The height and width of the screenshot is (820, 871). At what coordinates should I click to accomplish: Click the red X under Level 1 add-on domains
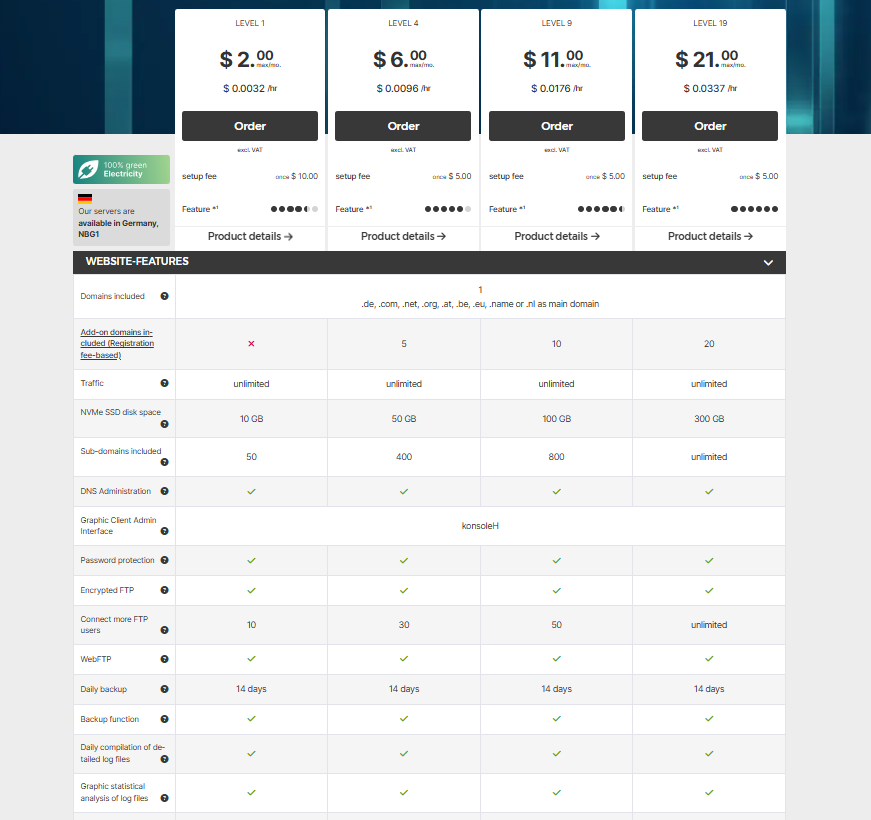pyautogui.click(x=251, y=344)
